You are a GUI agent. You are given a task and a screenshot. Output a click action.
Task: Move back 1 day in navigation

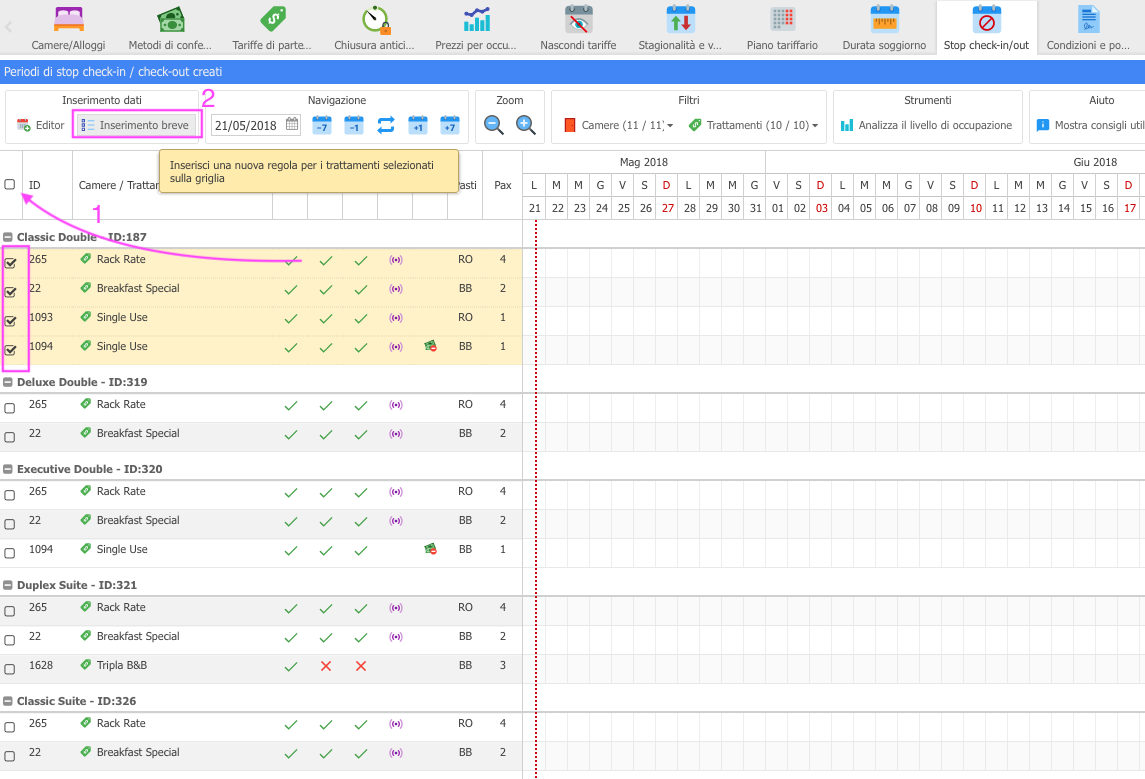point(353,125)
